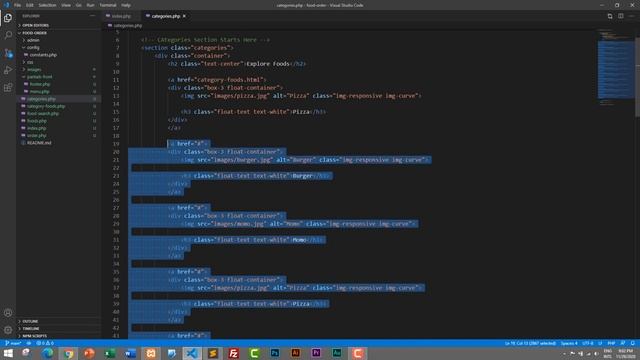
Task: Click the feedback icon in status bar
Action: click(622, 343)
